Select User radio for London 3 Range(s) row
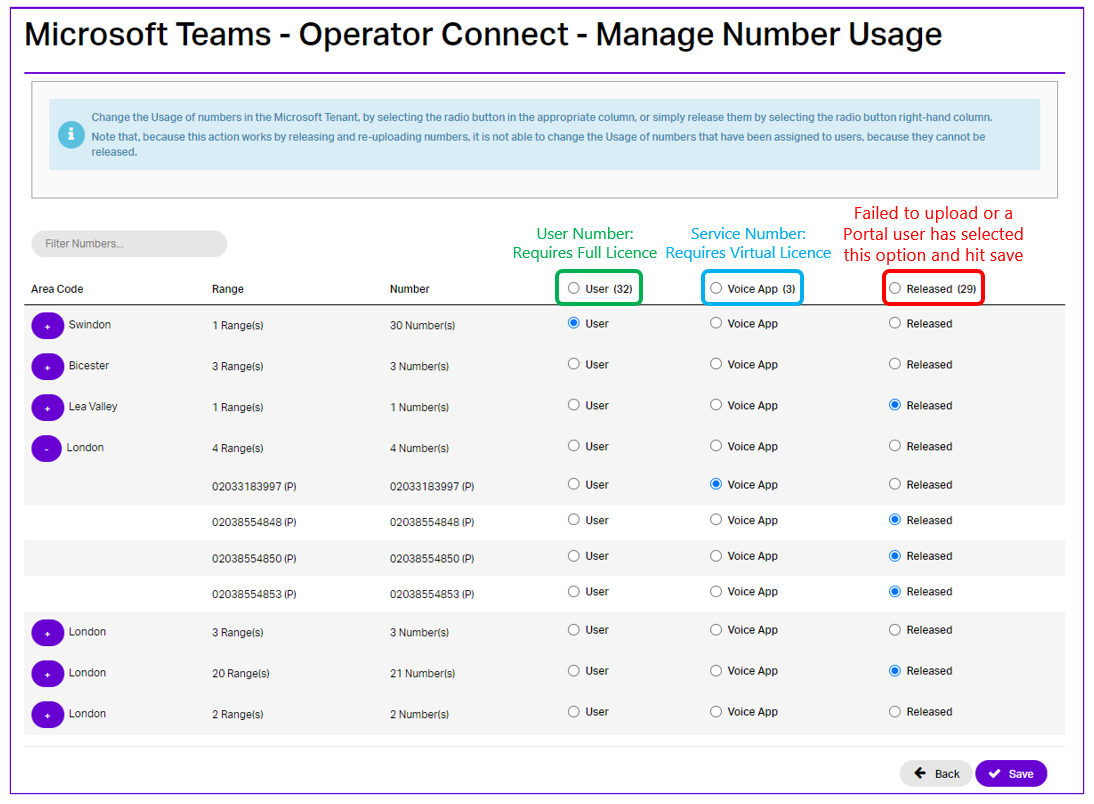This screenshot has width=1094, height=804. [574, 630]
